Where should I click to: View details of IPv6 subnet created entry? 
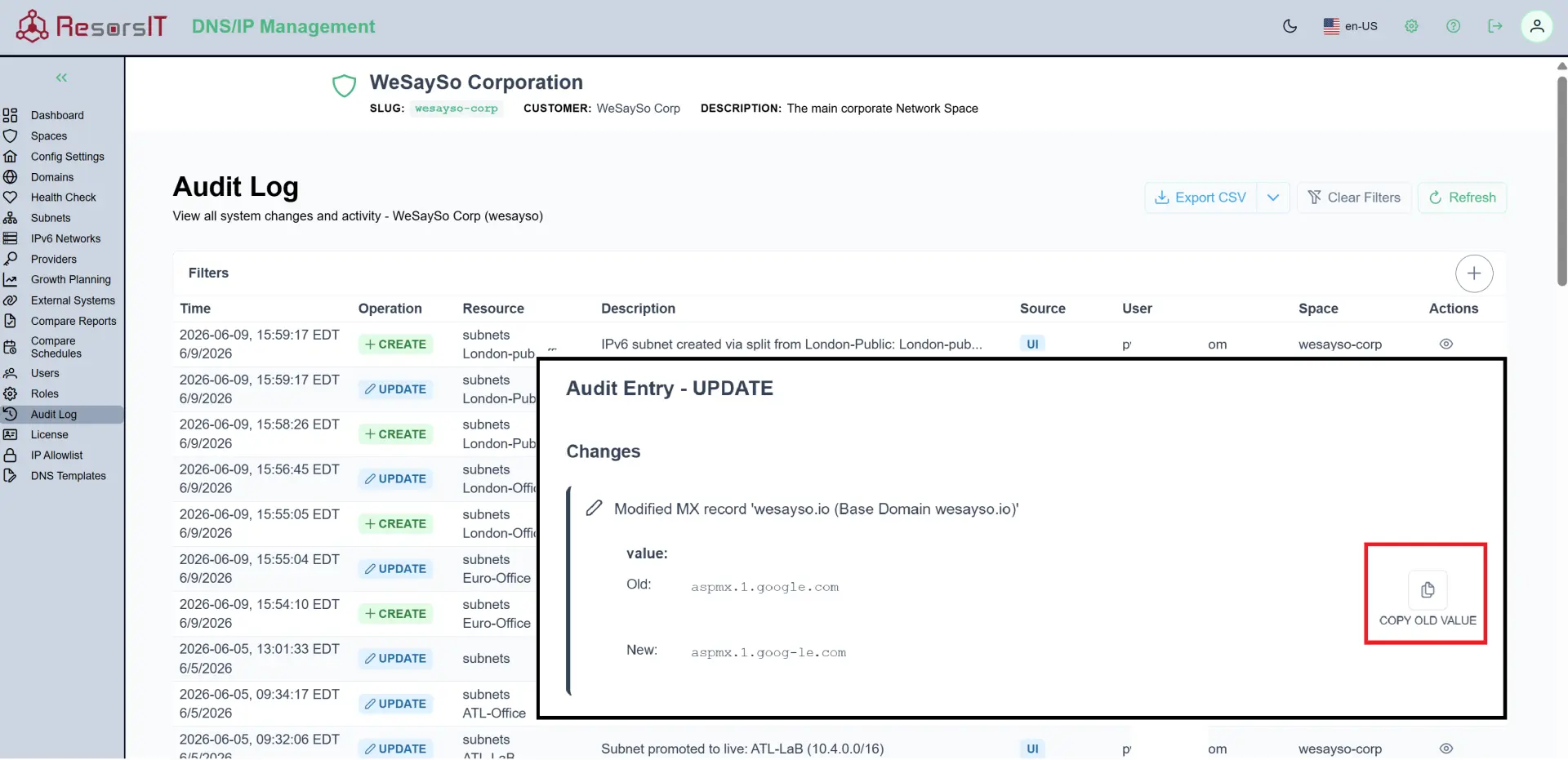pos(1445,344)
